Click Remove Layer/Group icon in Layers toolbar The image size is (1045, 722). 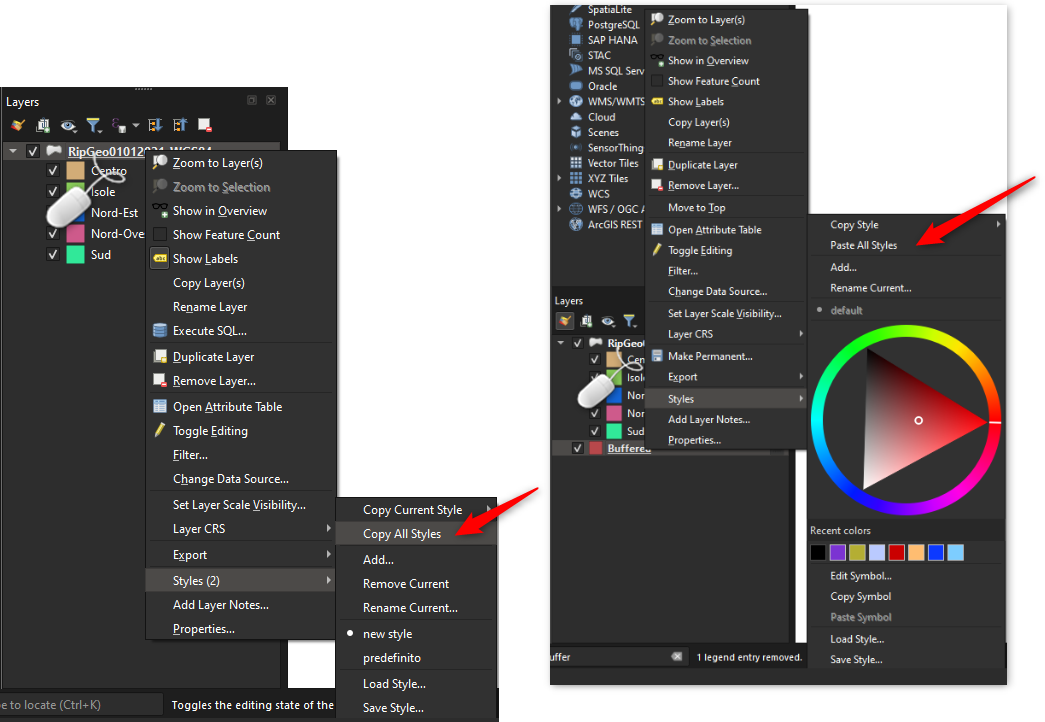[x=204, y=125]
